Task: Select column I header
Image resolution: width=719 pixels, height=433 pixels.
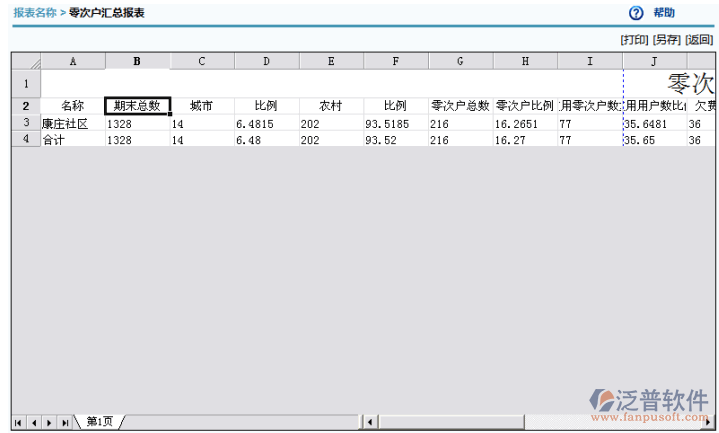Action: (590, 61)
